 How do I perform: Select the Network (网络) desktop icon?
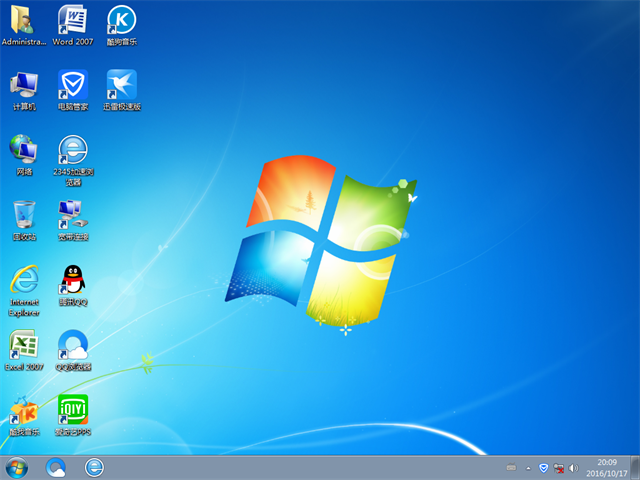point(23,150)
